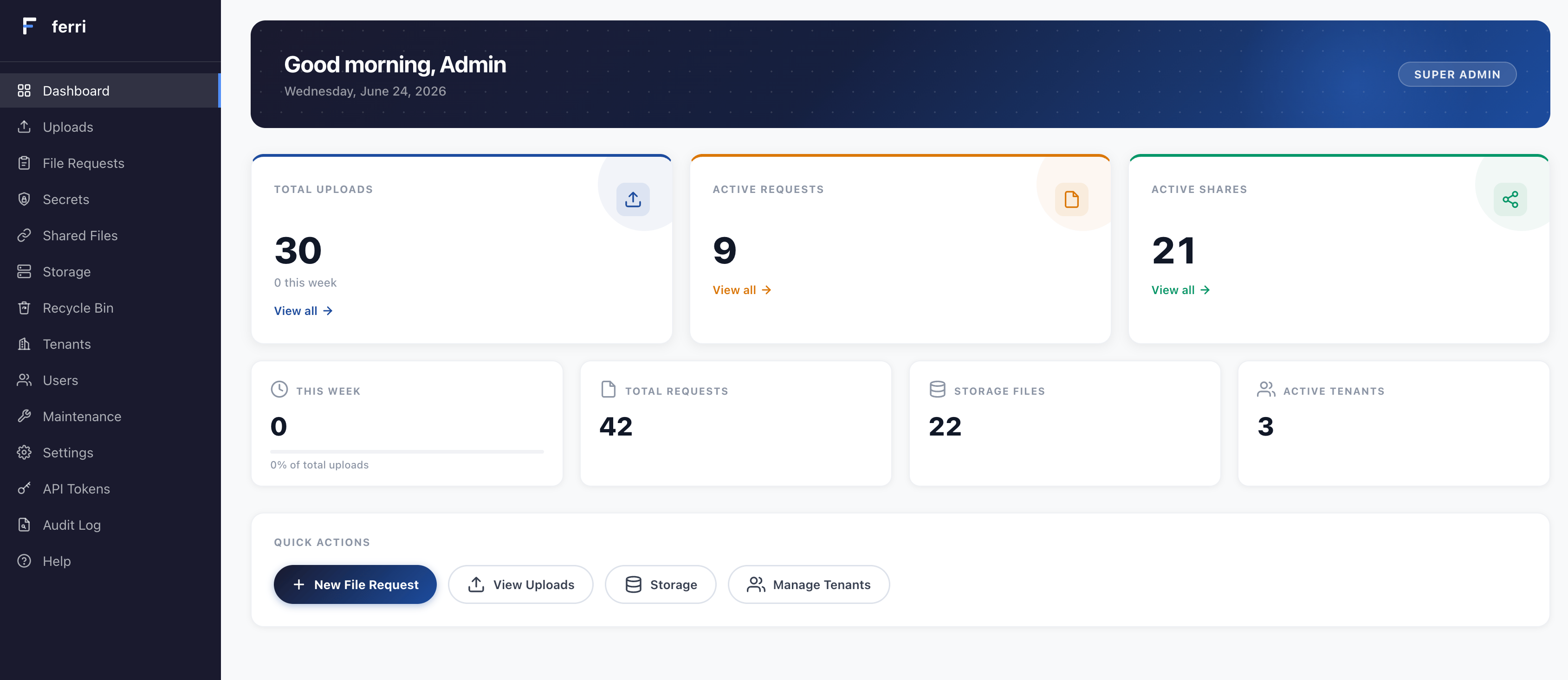The width and height of the screenshot is (1568, 680).
Task: Click the Storage Files count 22
Action: click(945, 426)
